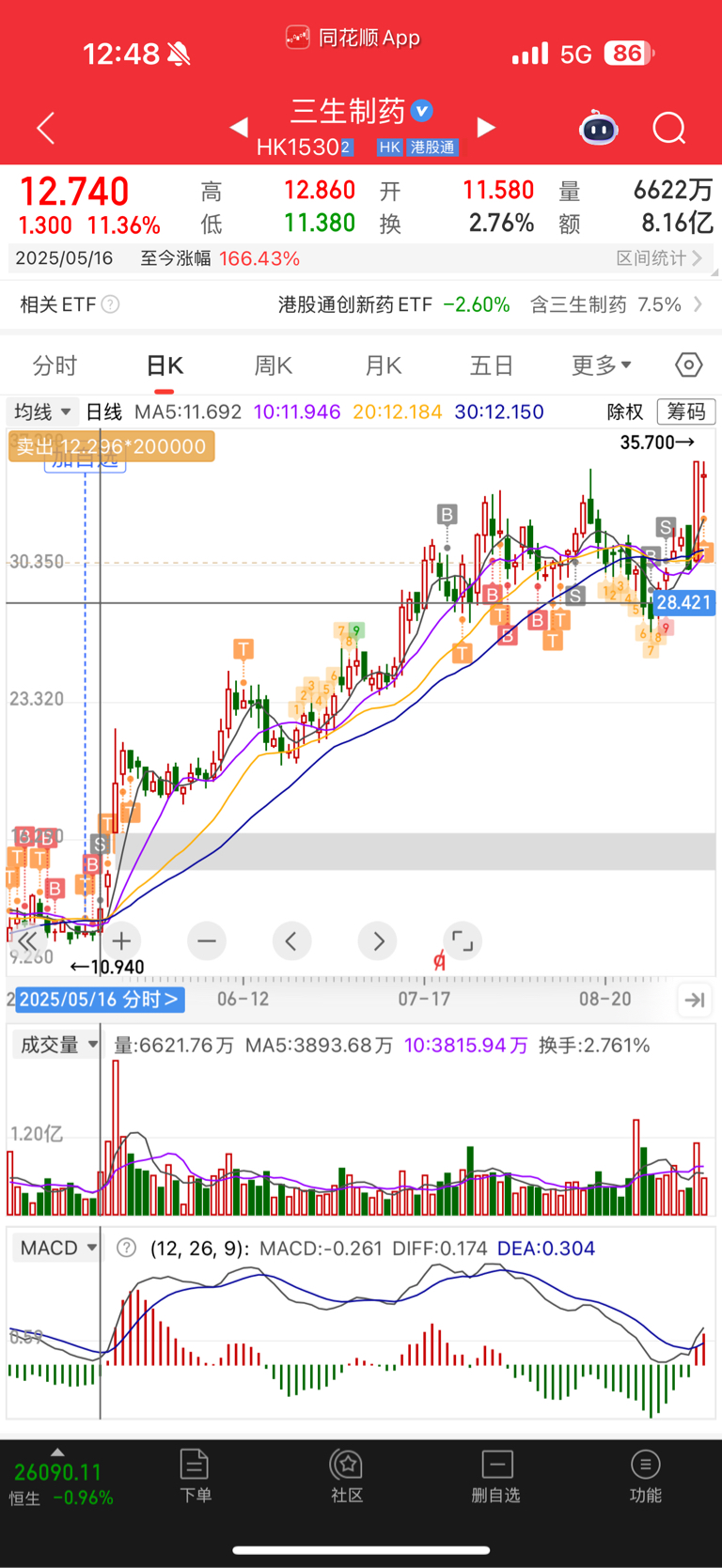Tap the 10.940 low price marker
The width and height of the screenshot is (722, 1568).
coord(107,967)
